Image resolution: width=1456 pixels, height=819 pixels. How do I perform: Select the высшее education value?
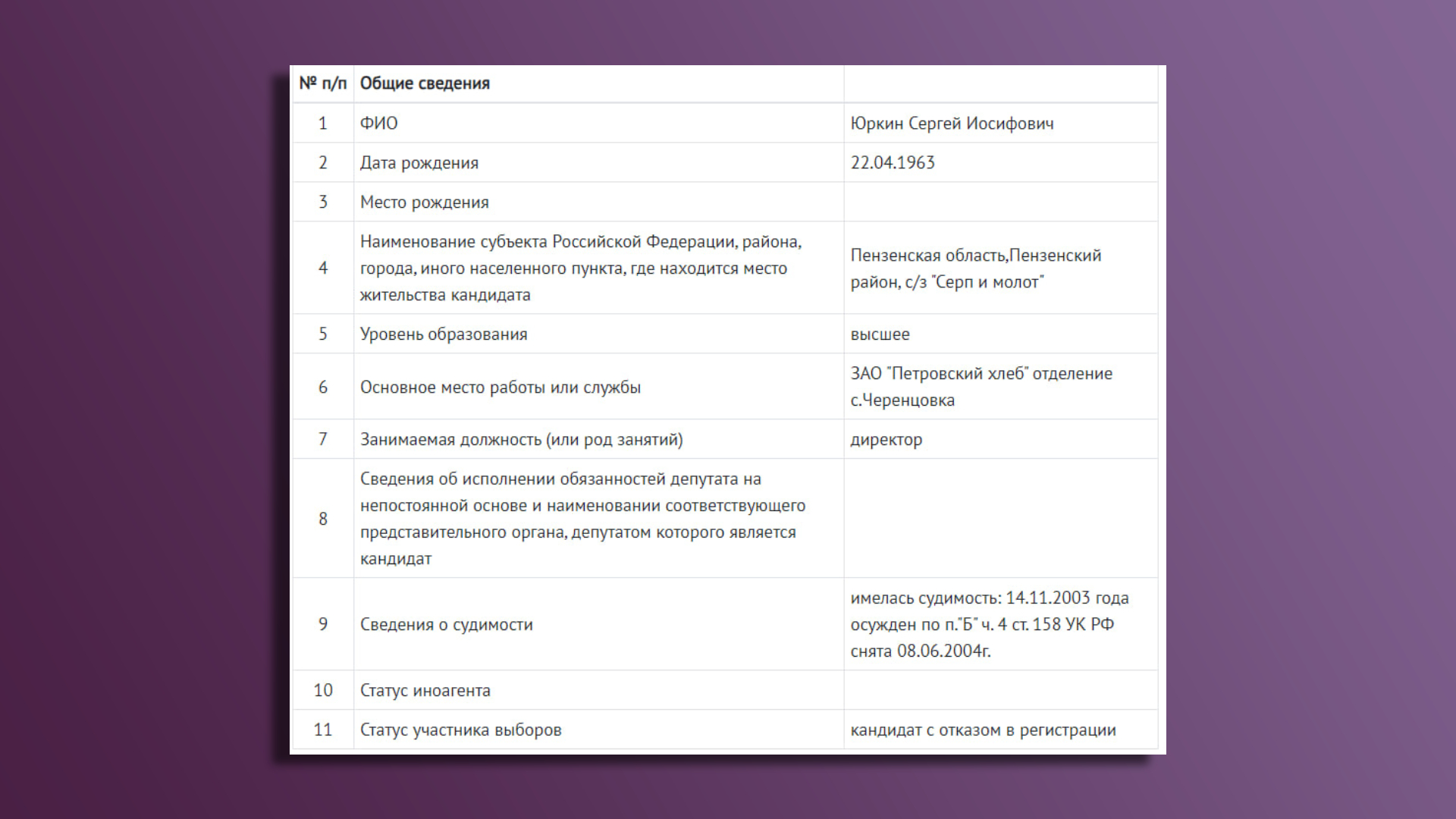pyautogui.click(x=880, y=334)
